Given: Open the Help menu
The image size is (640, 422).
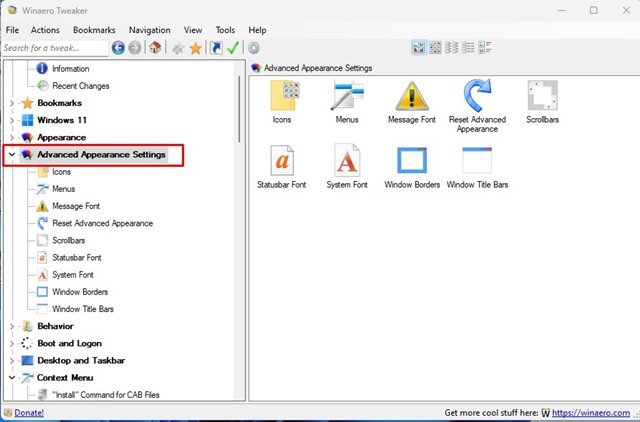Looking at the screenshot, I should [x=257, y=30].
